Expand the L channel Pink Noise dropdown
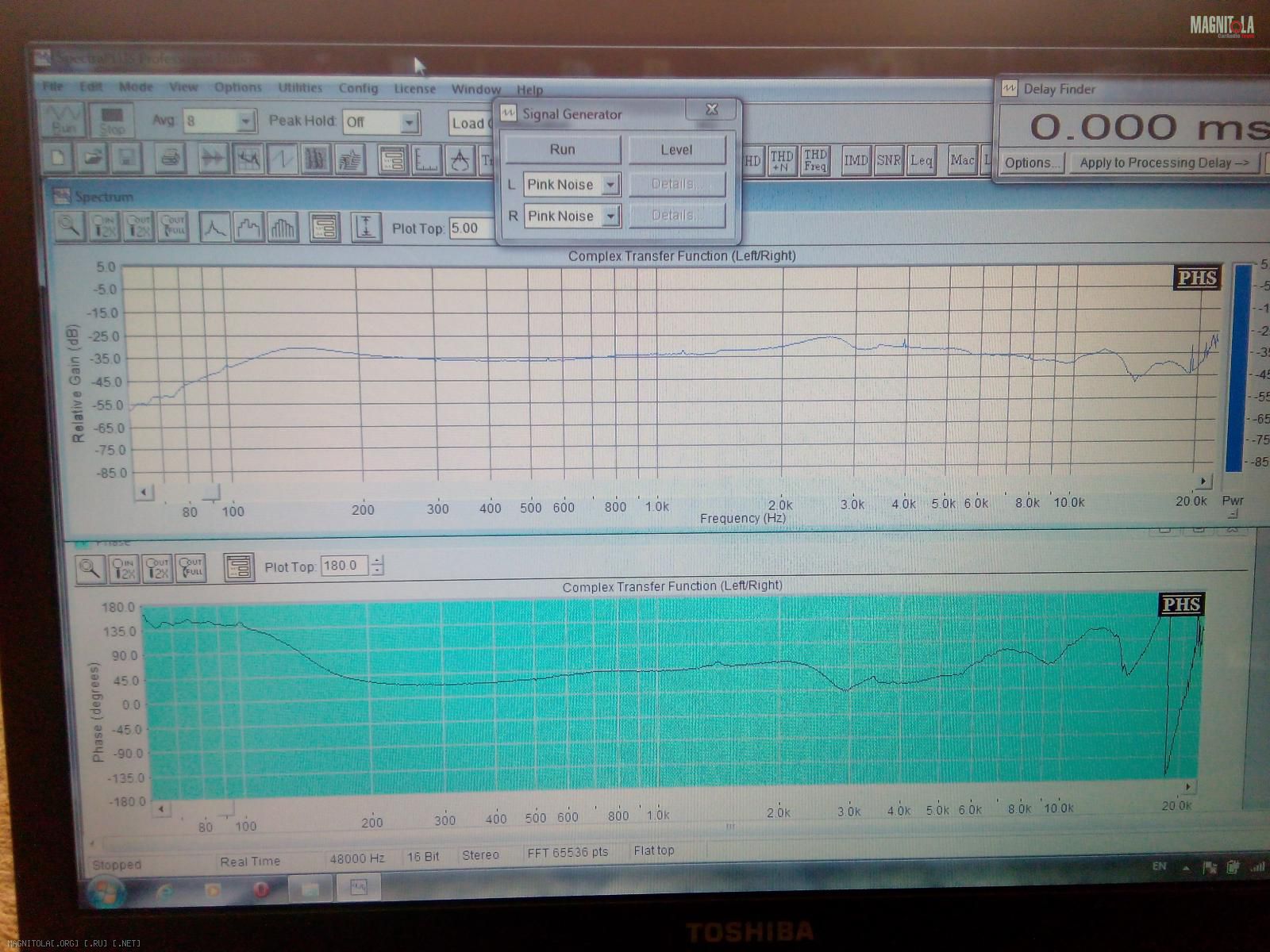Viewport: 1270px width, 952px height. click(x=610, y=185)
